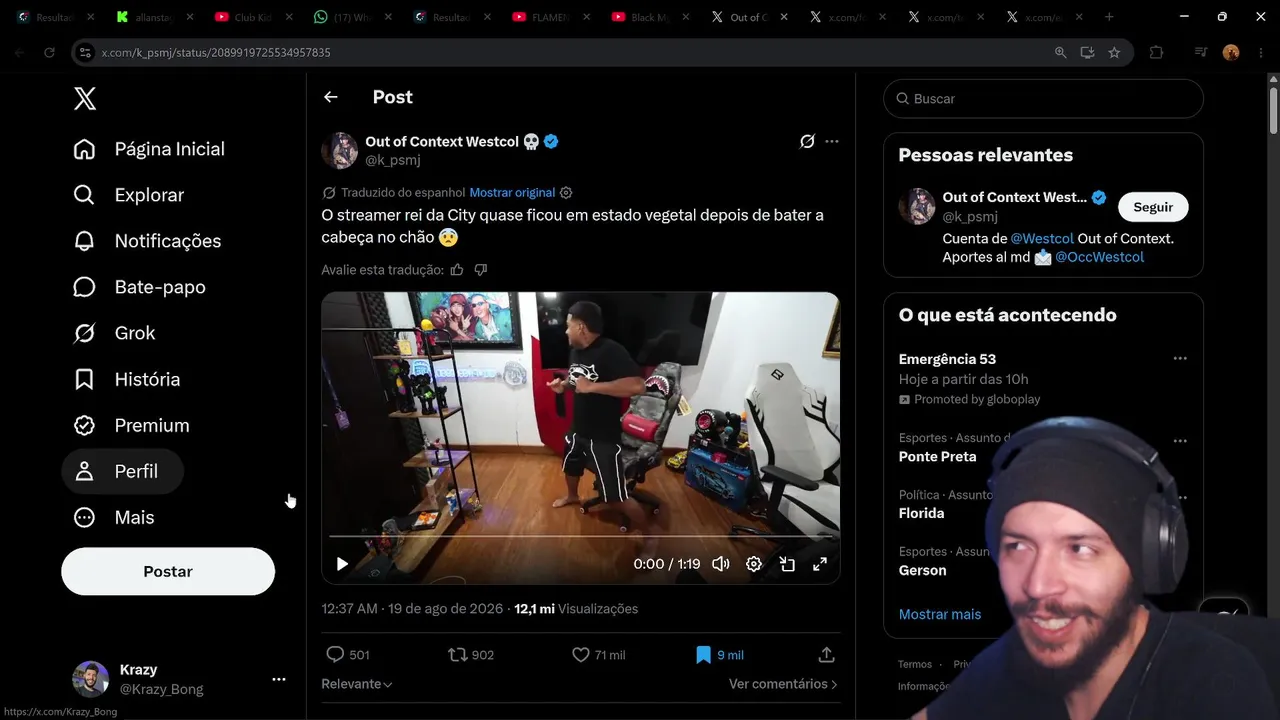Toggle the bookmark with 9 mil saves
The height and width of the screenshot is (720, 1280).
pos(719,655)
